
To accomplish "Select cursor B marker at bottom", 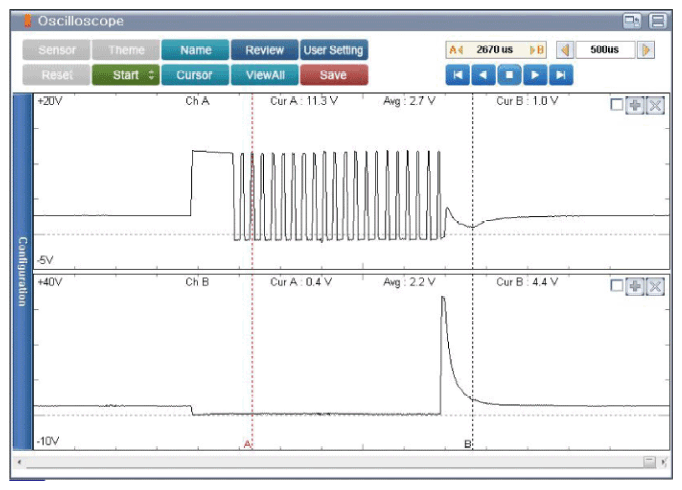I will tap(468, 444).
